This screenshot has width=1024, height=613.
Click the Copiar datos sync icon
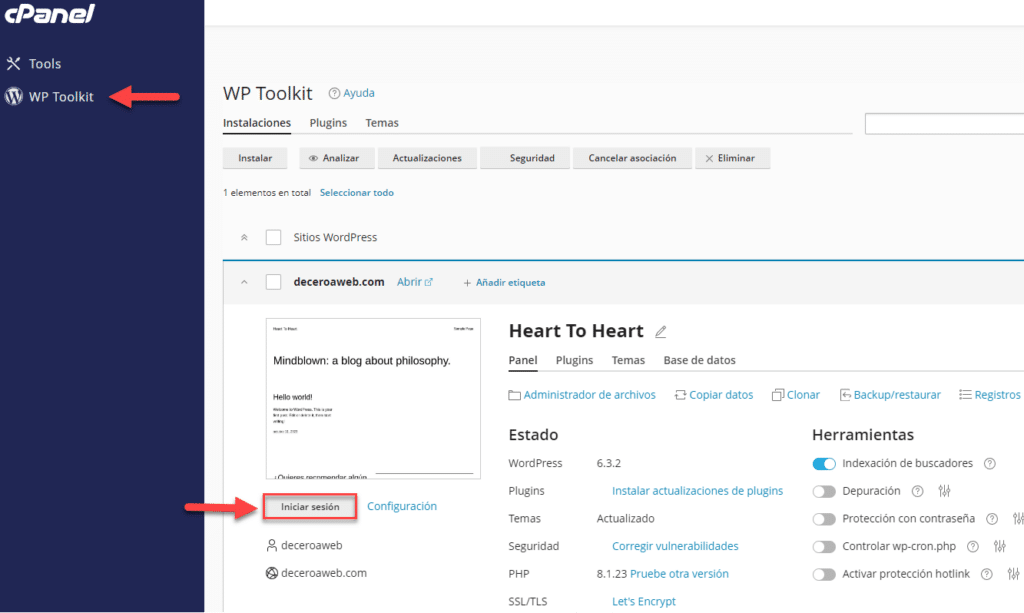[x=680, y=395]
